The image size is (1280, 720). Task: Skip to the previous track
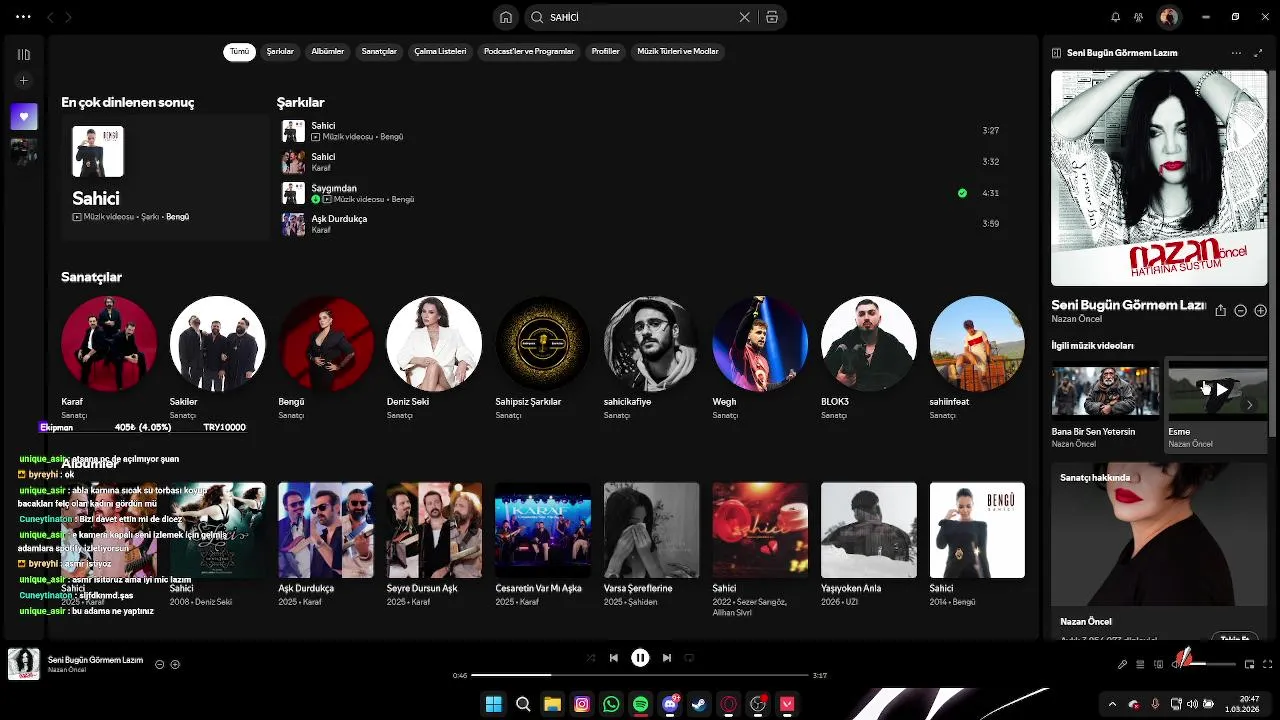tap(613, 658)
